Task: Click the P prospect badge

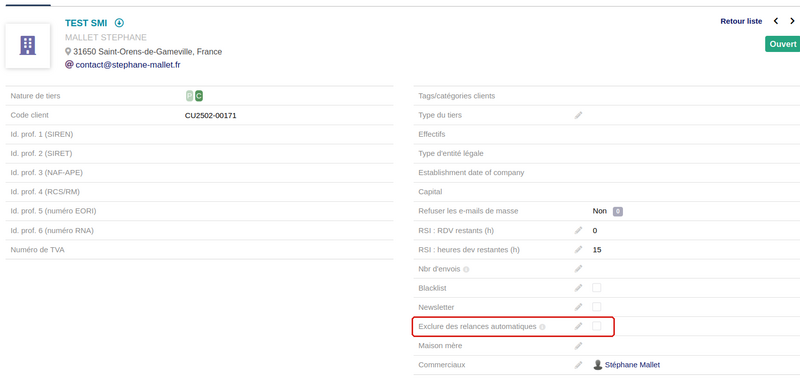Action: click(190, 96)
